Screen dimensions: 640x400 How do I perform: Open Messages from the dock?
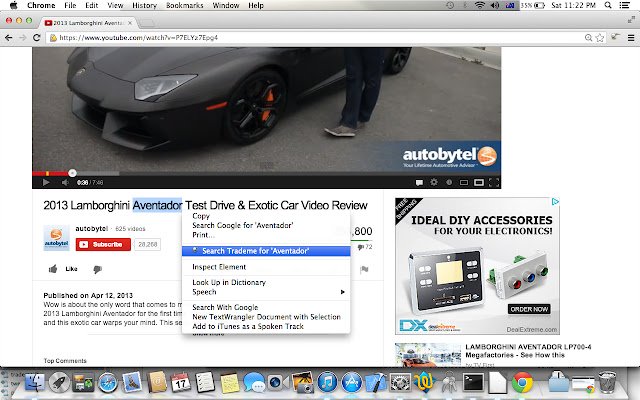(254, 383)
